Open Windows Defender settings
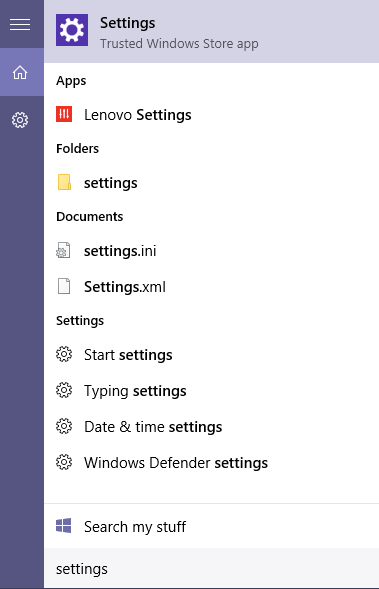Screen dimensions: 379x589 211,463
